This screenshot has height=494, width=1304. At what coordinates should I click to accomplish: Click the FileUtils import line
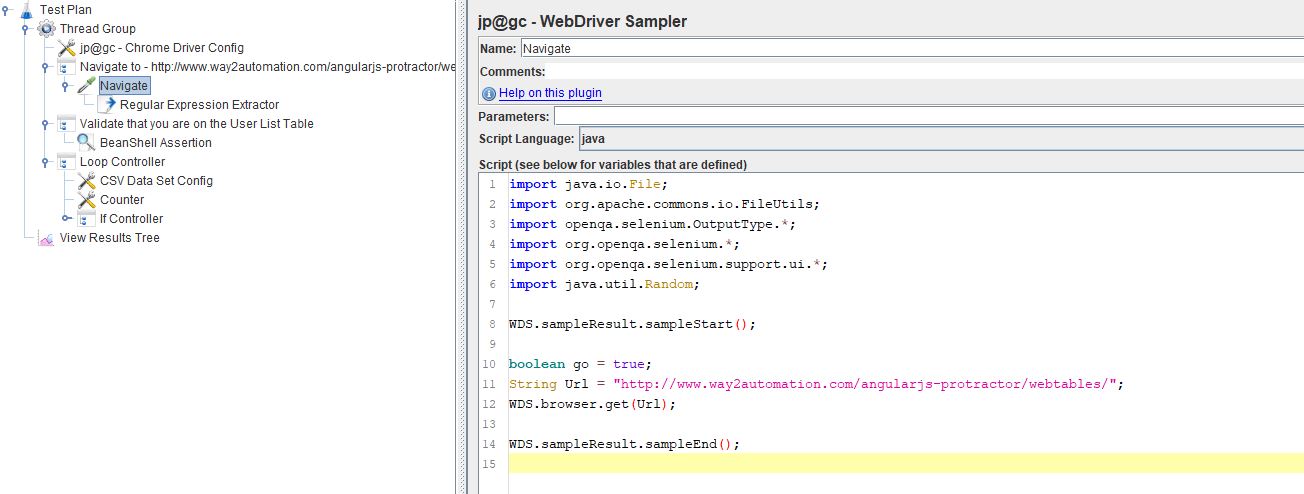pos(664,204)
